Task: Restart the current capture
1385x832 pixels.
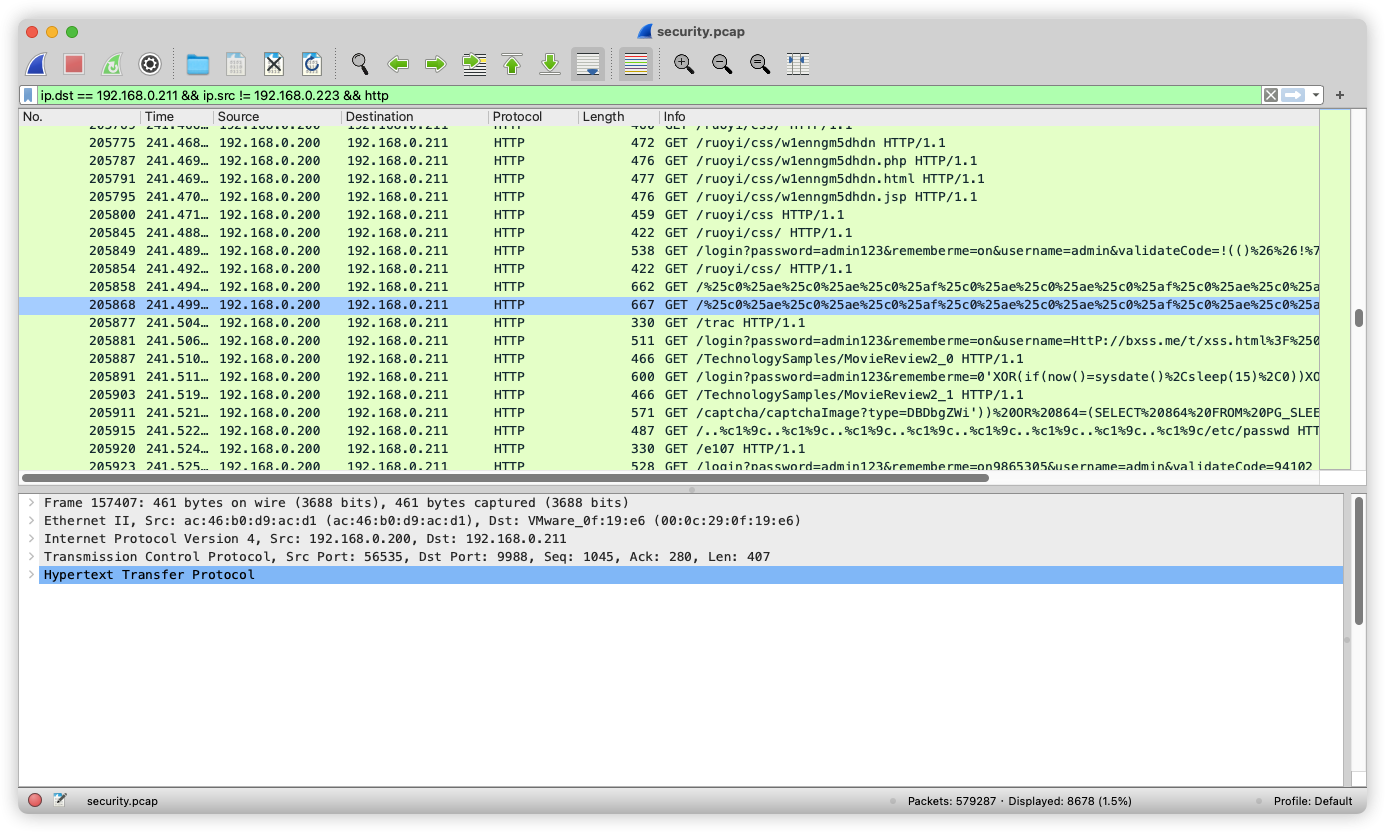Action: click(x=112, y=64)
